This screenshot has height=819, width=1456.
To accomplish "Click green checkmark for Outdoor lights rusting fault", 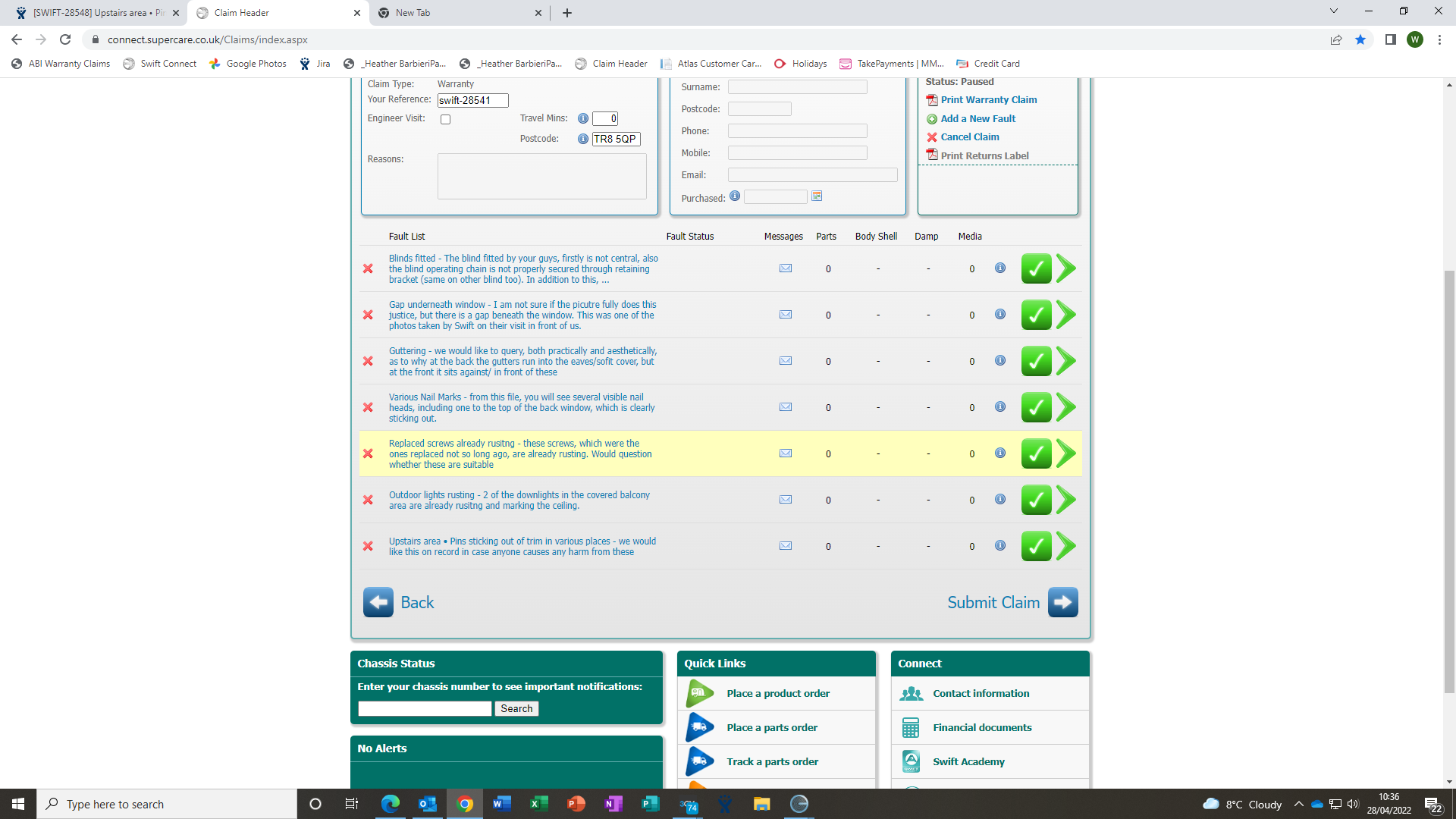I will [x=1036, y=500].
